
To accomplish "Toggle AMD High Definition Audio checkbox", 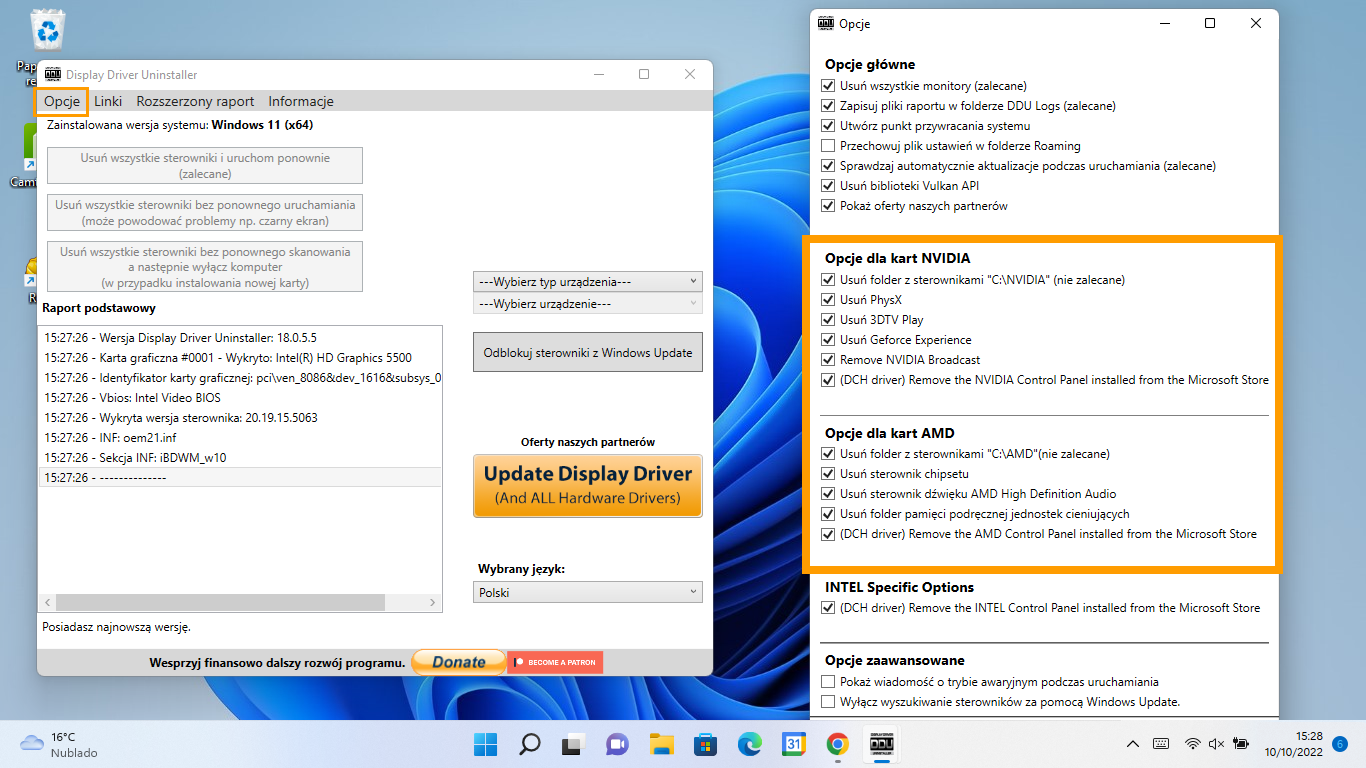I will [827, 494].
